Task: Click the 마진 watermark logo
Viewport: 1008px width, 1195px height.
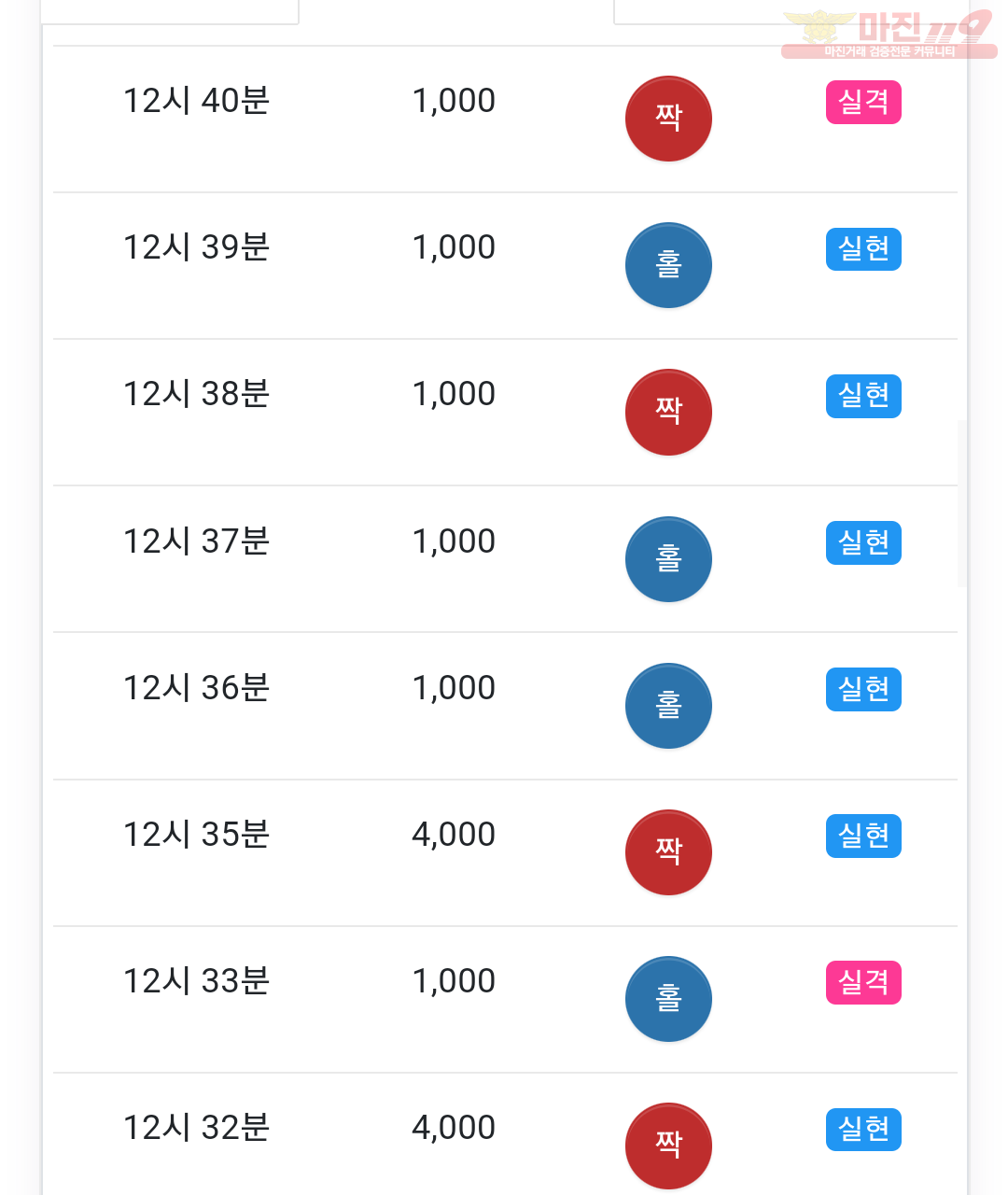Action: tap(889, 34)
